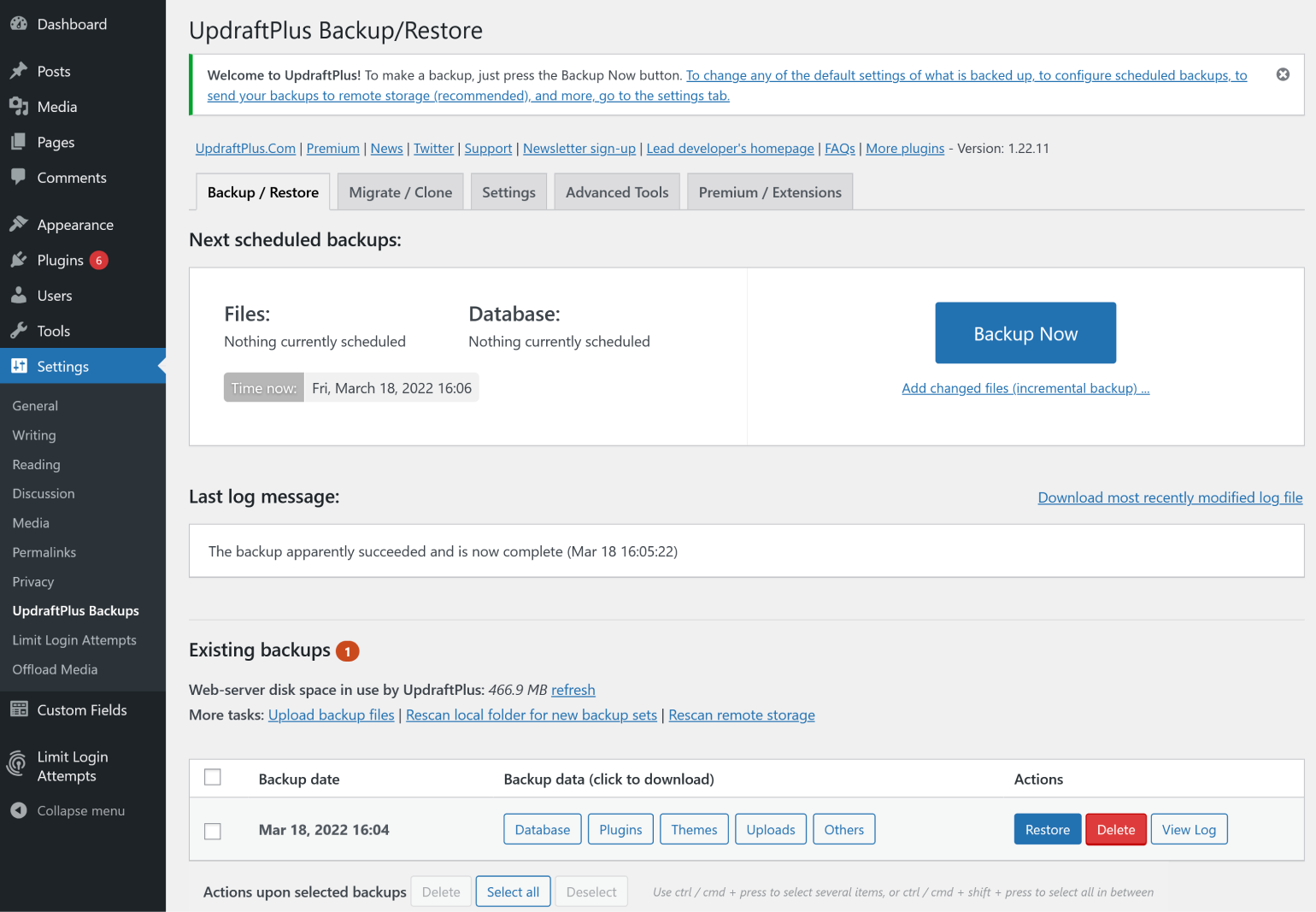Click the Posts pushpin icon

point(19,71)
